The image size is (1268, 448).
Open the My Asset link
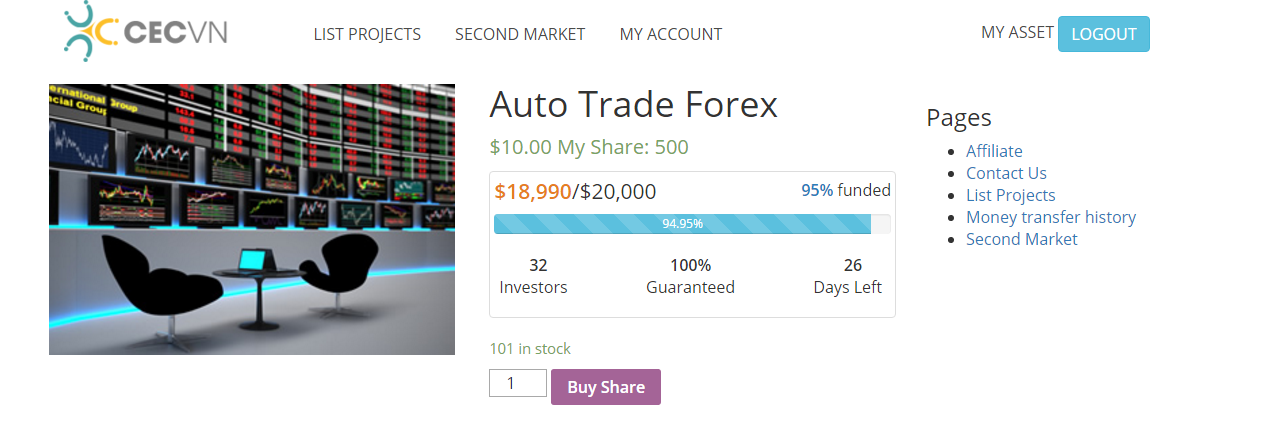point(1017,32)
